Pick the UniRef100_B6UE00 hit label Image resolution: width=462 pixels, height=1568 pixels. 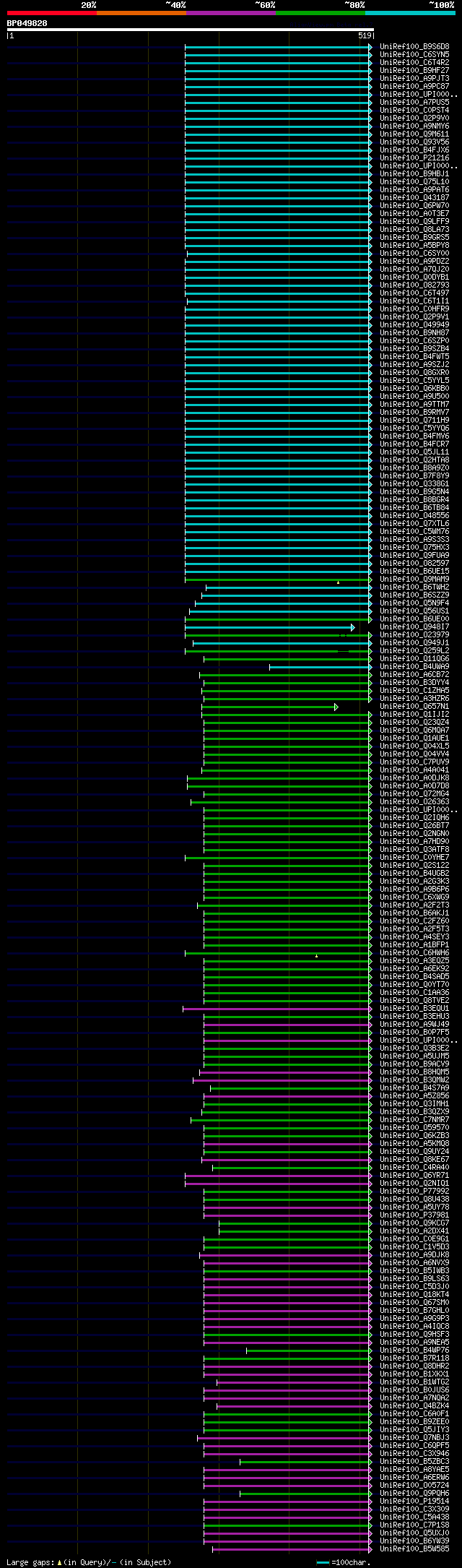click(414, 619)
